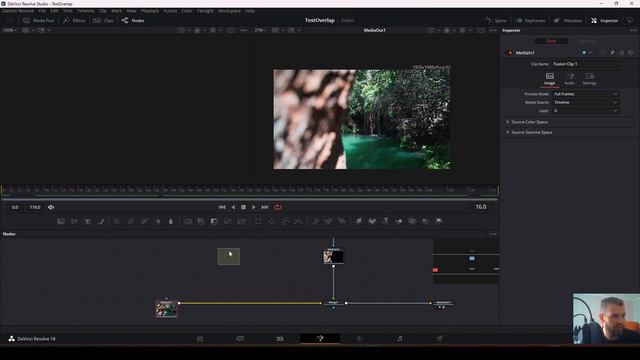
Task: Add an Ellipse mask node
Action: [271, 221]
